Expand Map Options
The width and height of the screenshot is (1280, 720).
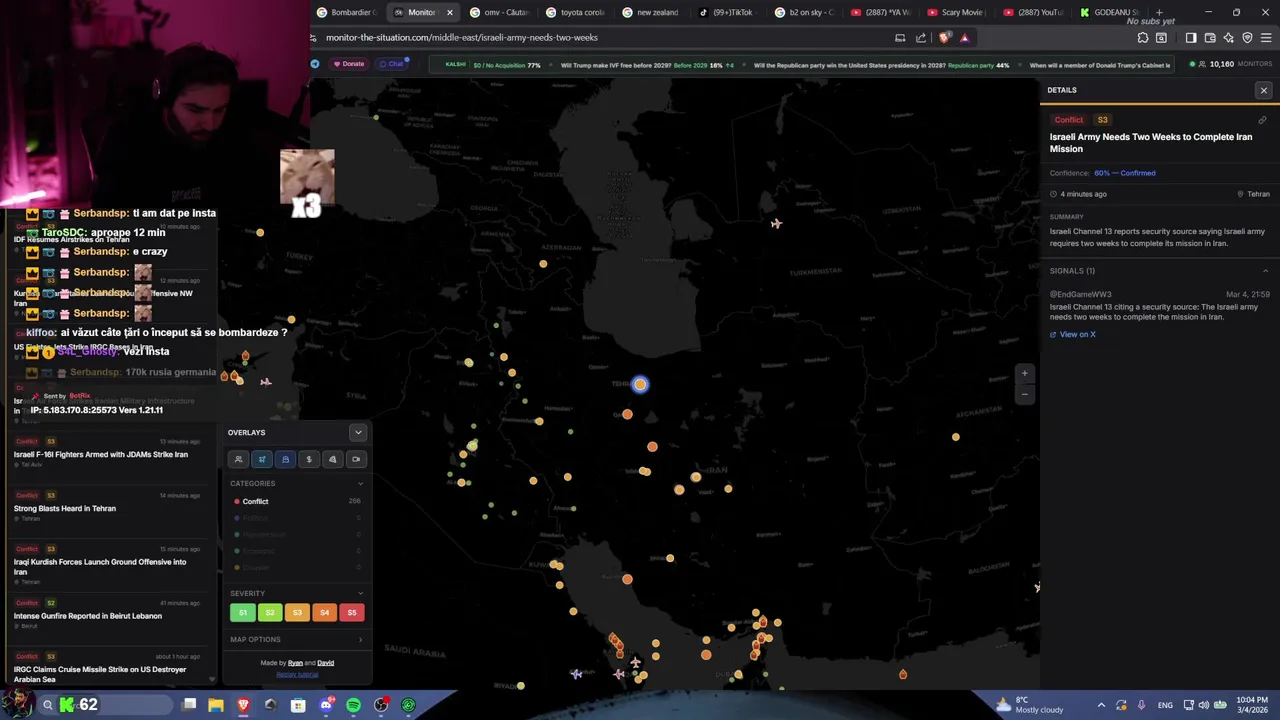click(x=296, y=639)
